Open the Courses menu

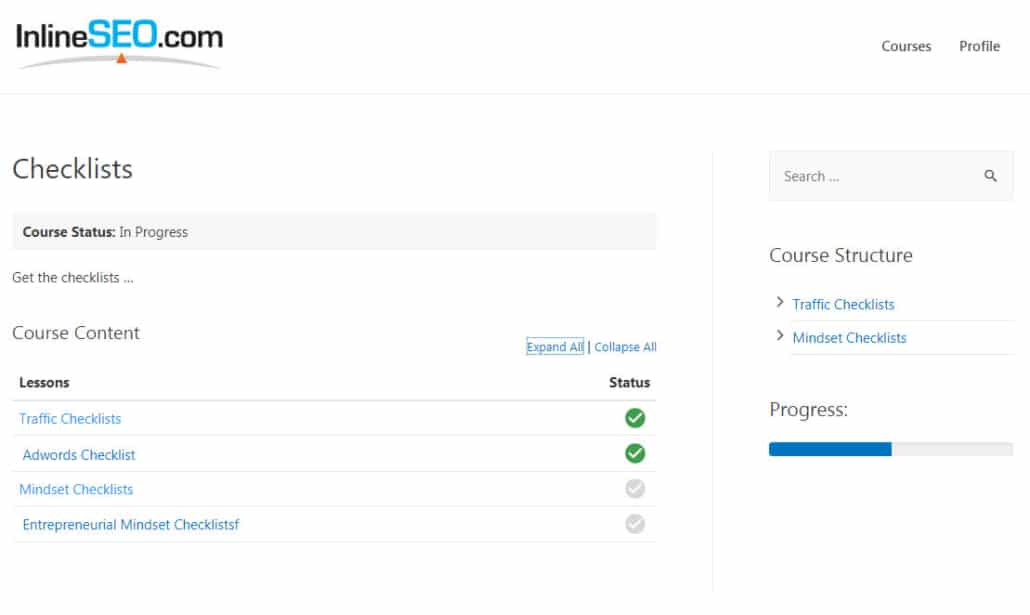click(x=906, y=46)
